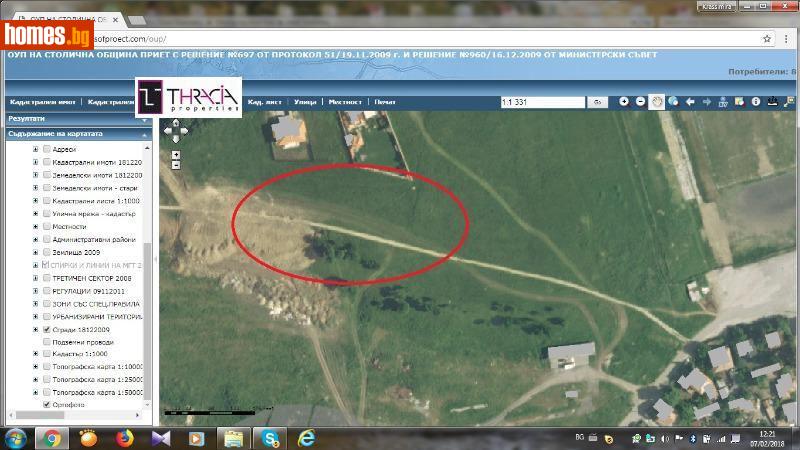Open the Chrome menu dots icon

[786, 39]
